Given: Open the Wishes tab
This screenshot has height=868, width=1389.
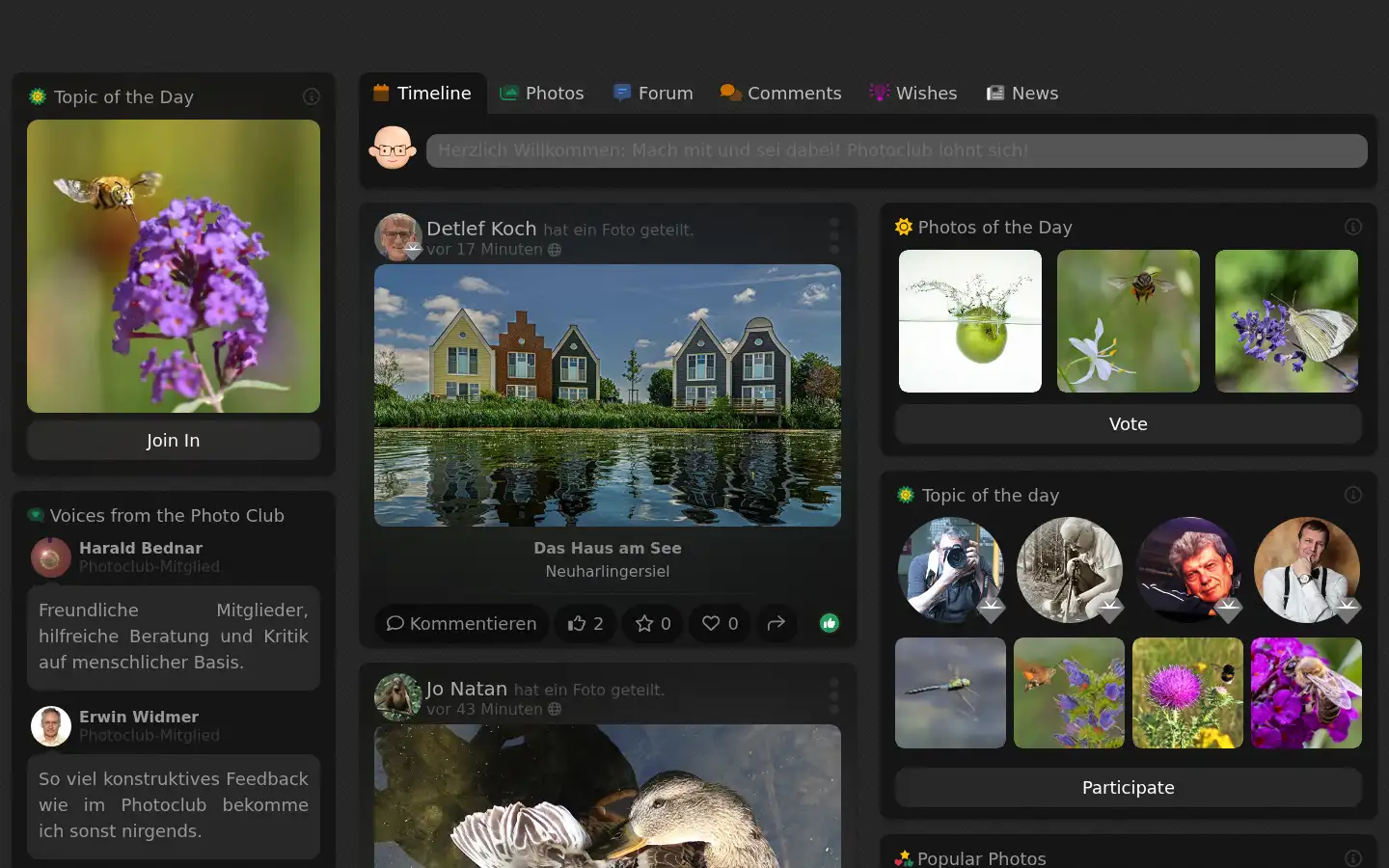Looking at the screenshot, I should tap(913, 94).
